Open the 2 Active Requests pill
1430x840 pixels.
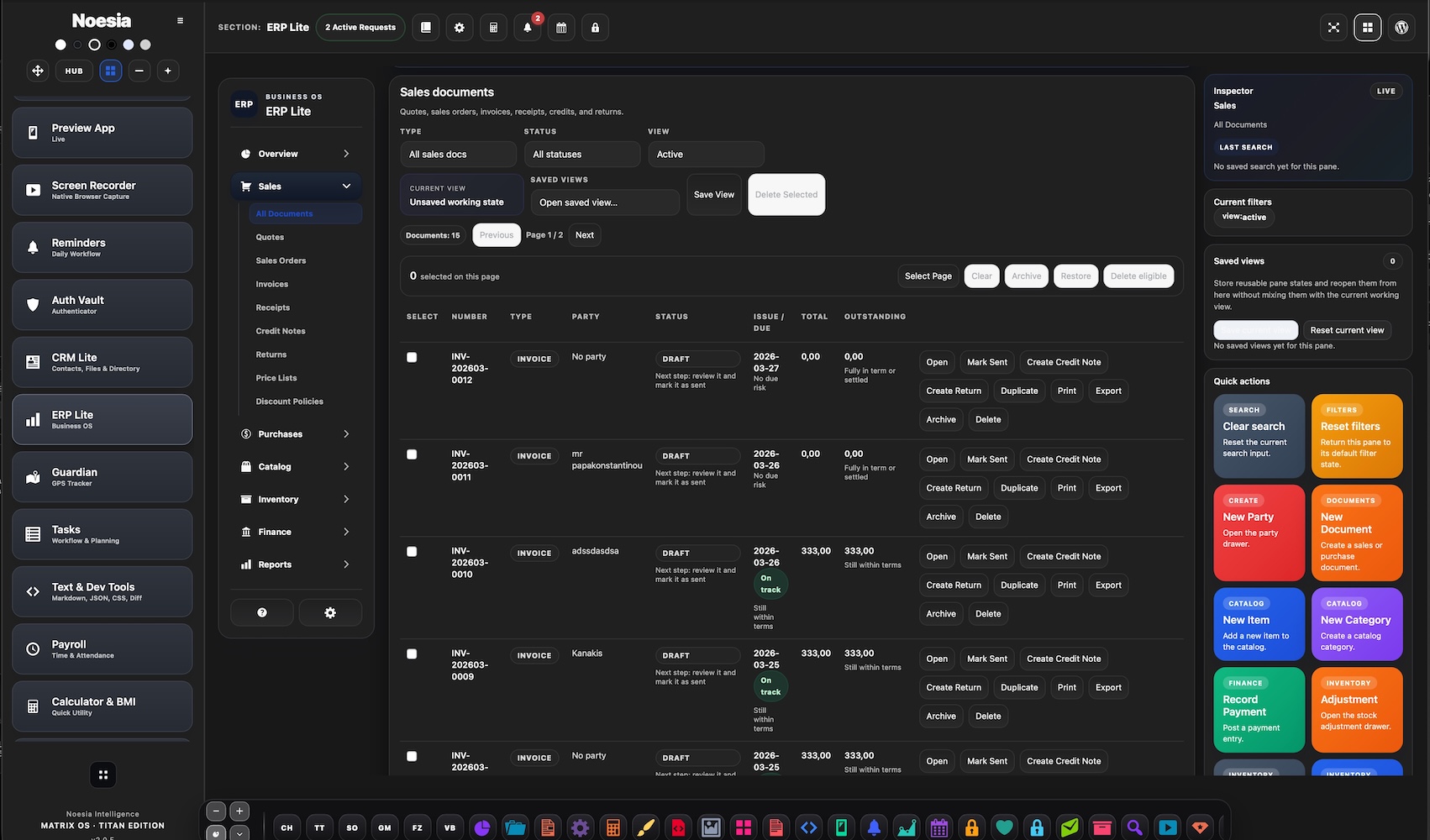pyautogui.click(x=360, y=28)
